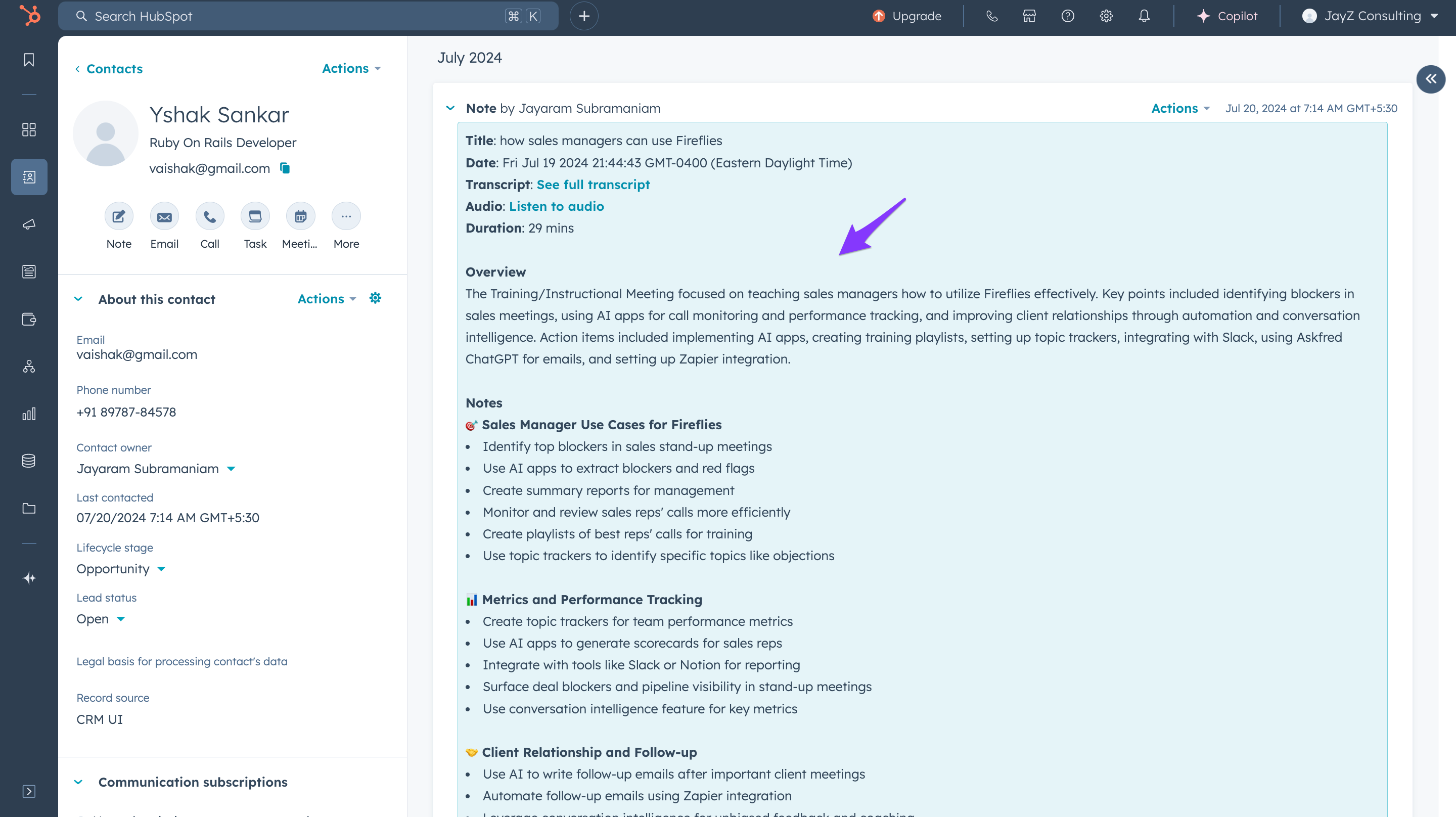
Task: Open the About this contact Actions dropdown
Action: coord(327,298)
